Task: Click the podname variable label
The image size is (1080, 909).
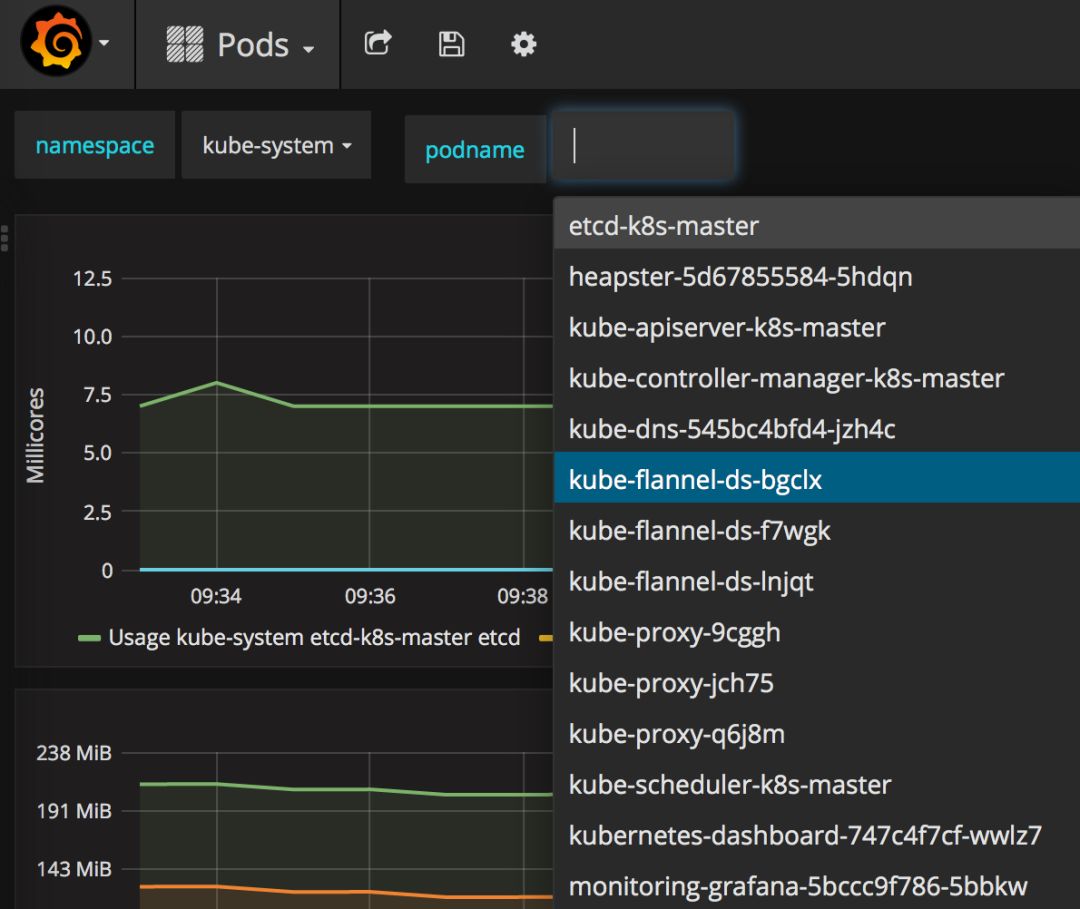Action: 475,149
